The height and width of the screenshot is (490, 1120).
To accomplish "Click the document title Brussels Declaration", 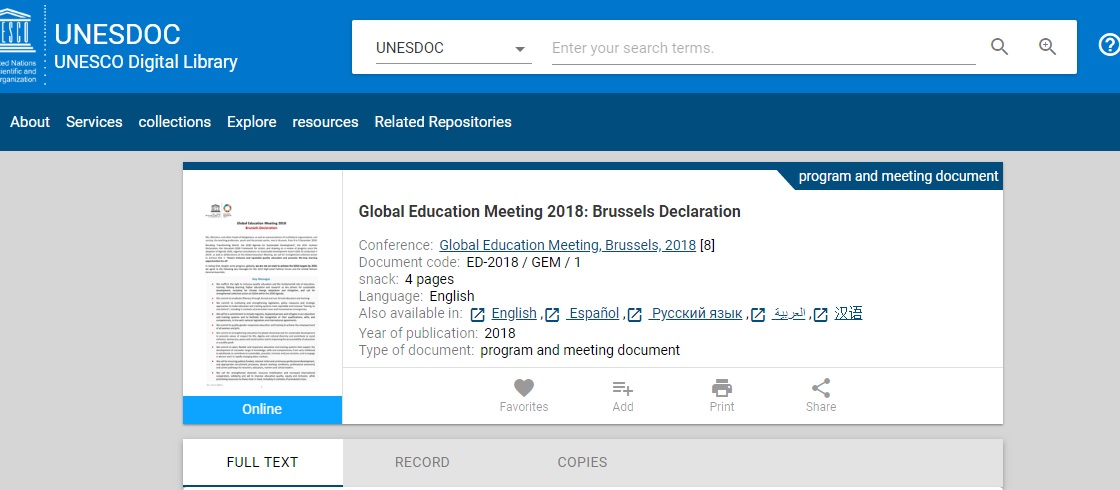I will [x=549, y=211].
